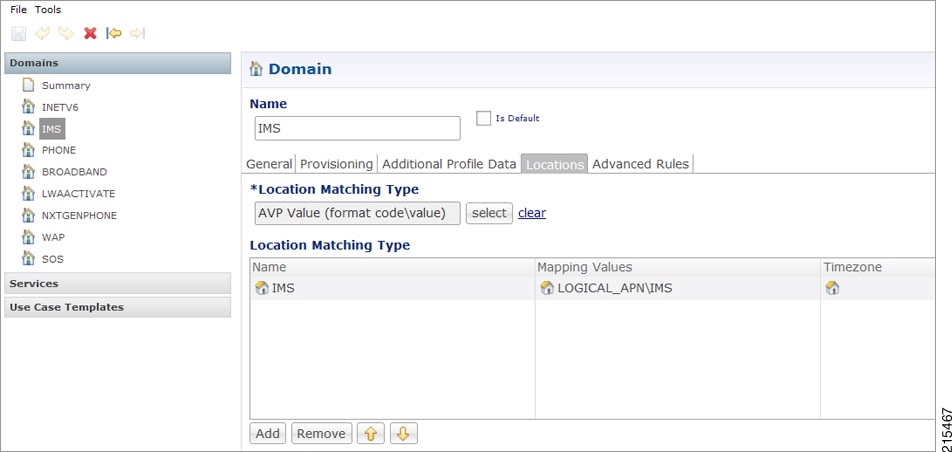Click the page icon beside Summary
This screenshot has height=452, width=952.
pos(28,84)
